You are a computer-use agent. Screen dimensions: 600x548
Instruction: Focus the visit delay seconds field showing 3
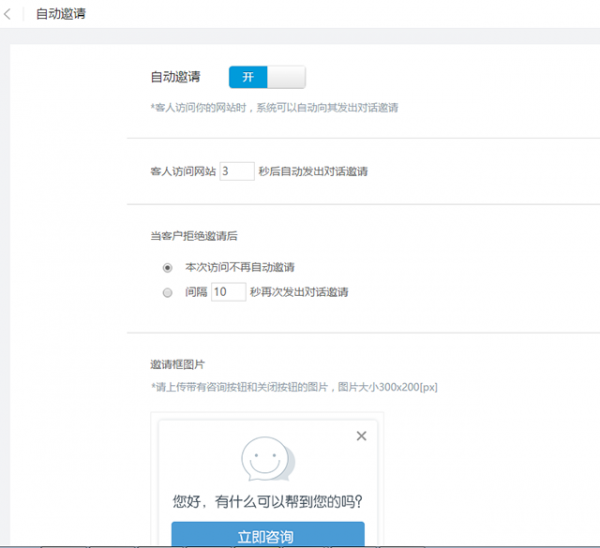pos(236,171)
